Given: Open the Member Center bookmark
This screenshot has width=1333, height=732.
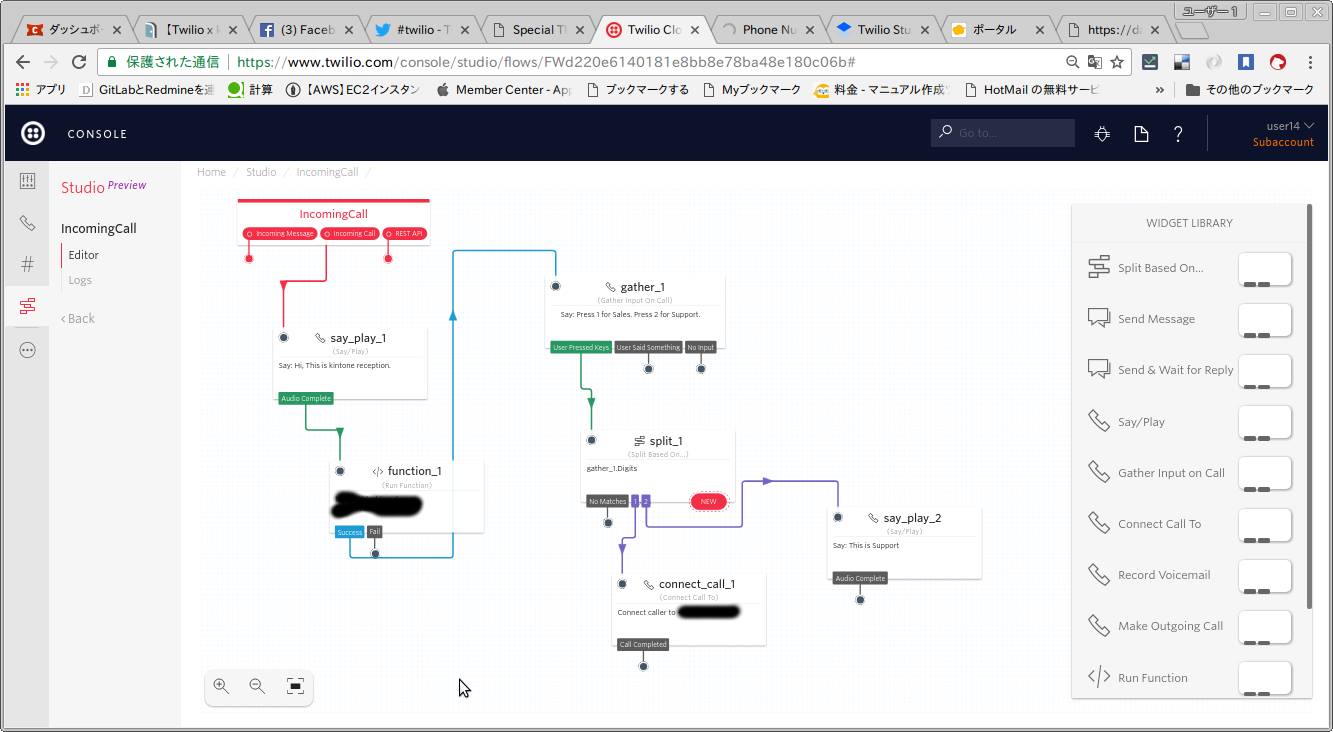Looking at the screenshot, I should coord(504,89).
